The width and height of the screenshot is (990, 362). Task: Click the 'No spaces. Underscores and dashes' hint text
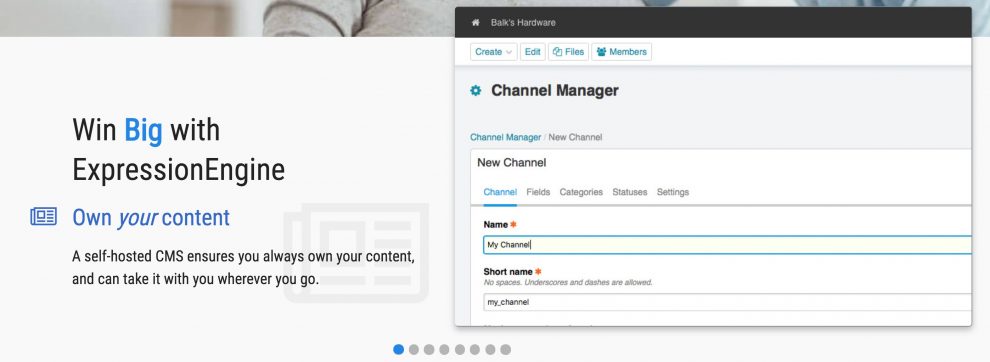[568, 282]
